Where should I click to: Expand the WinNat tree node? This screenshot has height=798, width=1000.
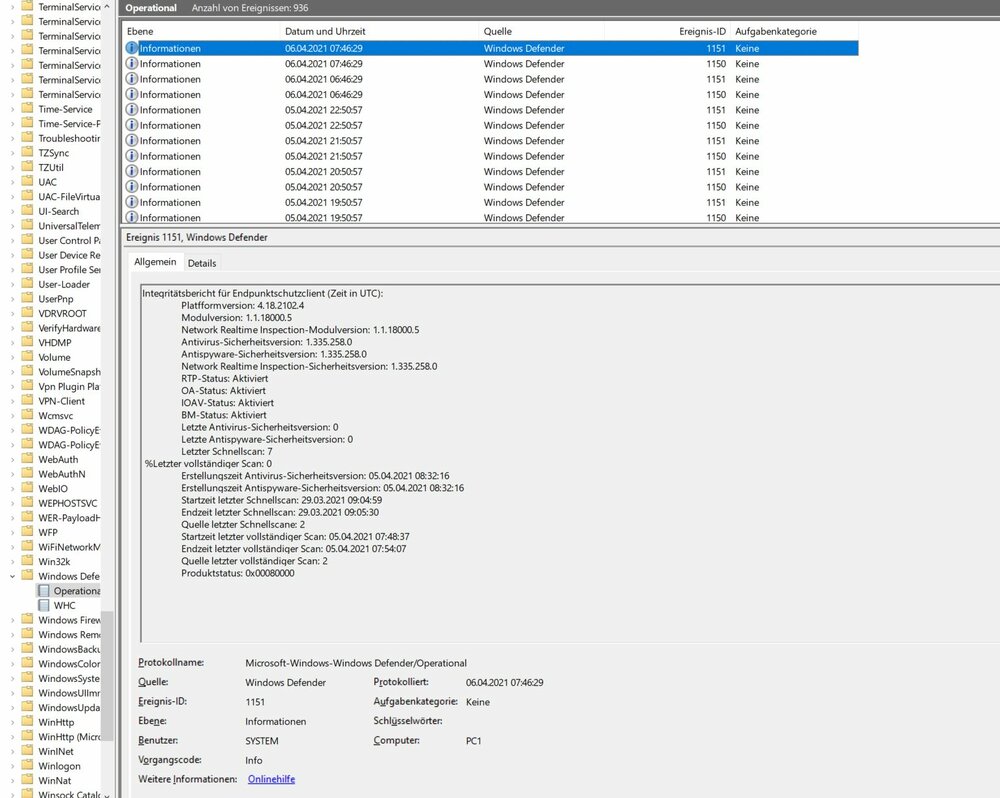(x=12, y=780)
